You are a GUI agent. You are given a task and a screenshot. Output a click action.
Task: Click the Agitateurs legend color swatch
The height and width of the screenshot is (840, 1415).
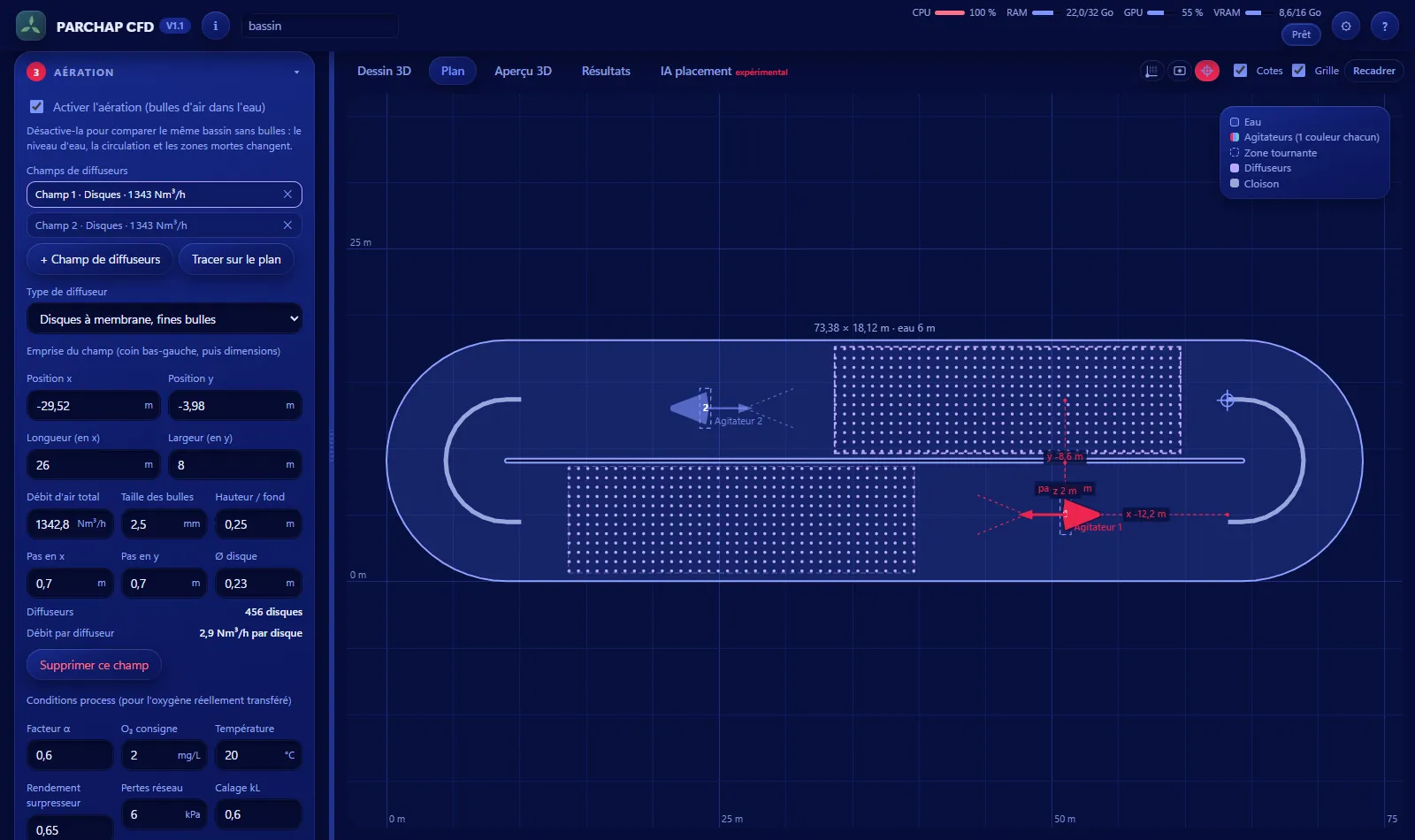tap(1235, 137)
